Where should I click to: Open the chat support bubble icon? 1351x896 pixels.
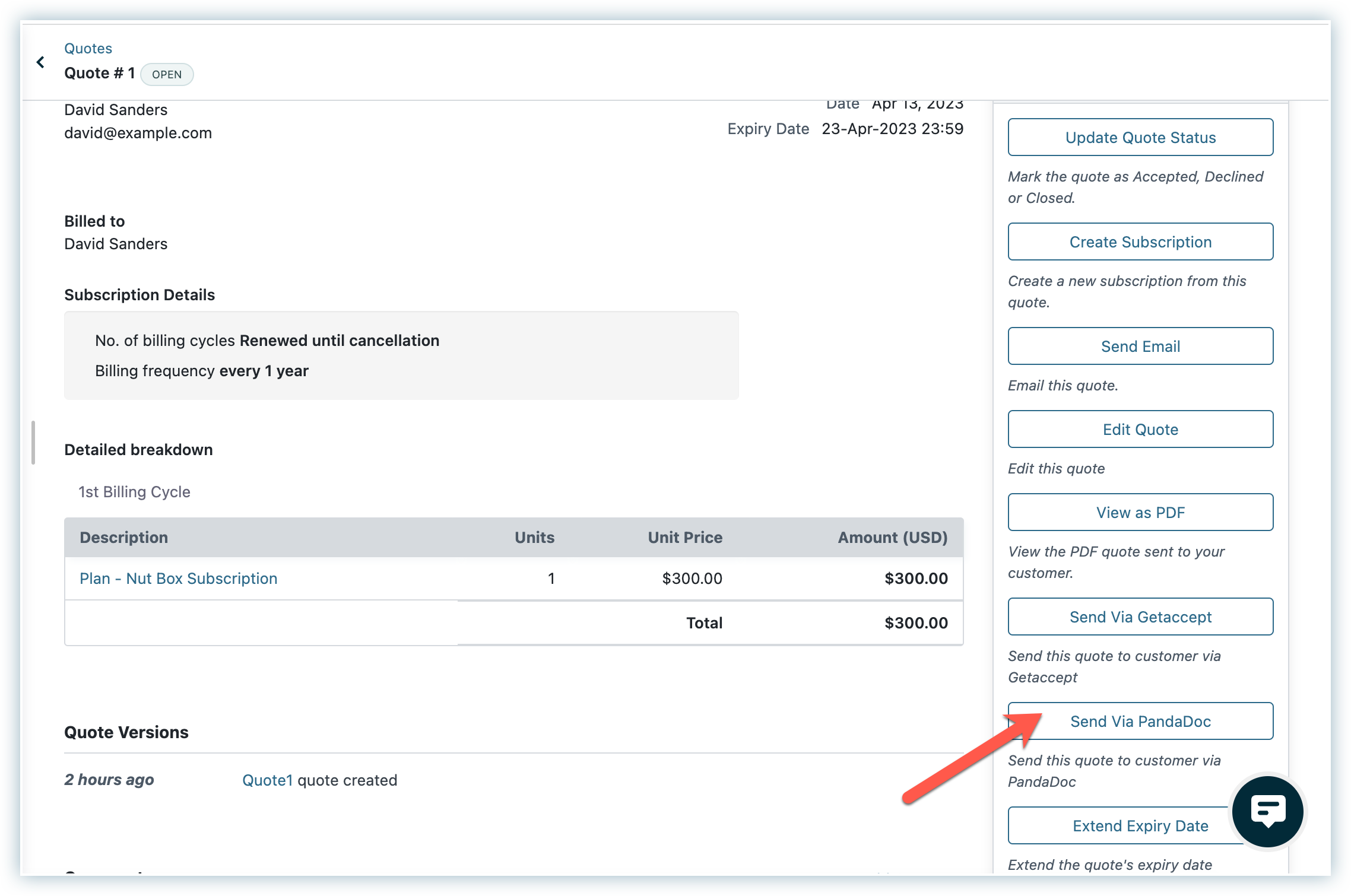pyautogui.click(x=1267, y=811)
